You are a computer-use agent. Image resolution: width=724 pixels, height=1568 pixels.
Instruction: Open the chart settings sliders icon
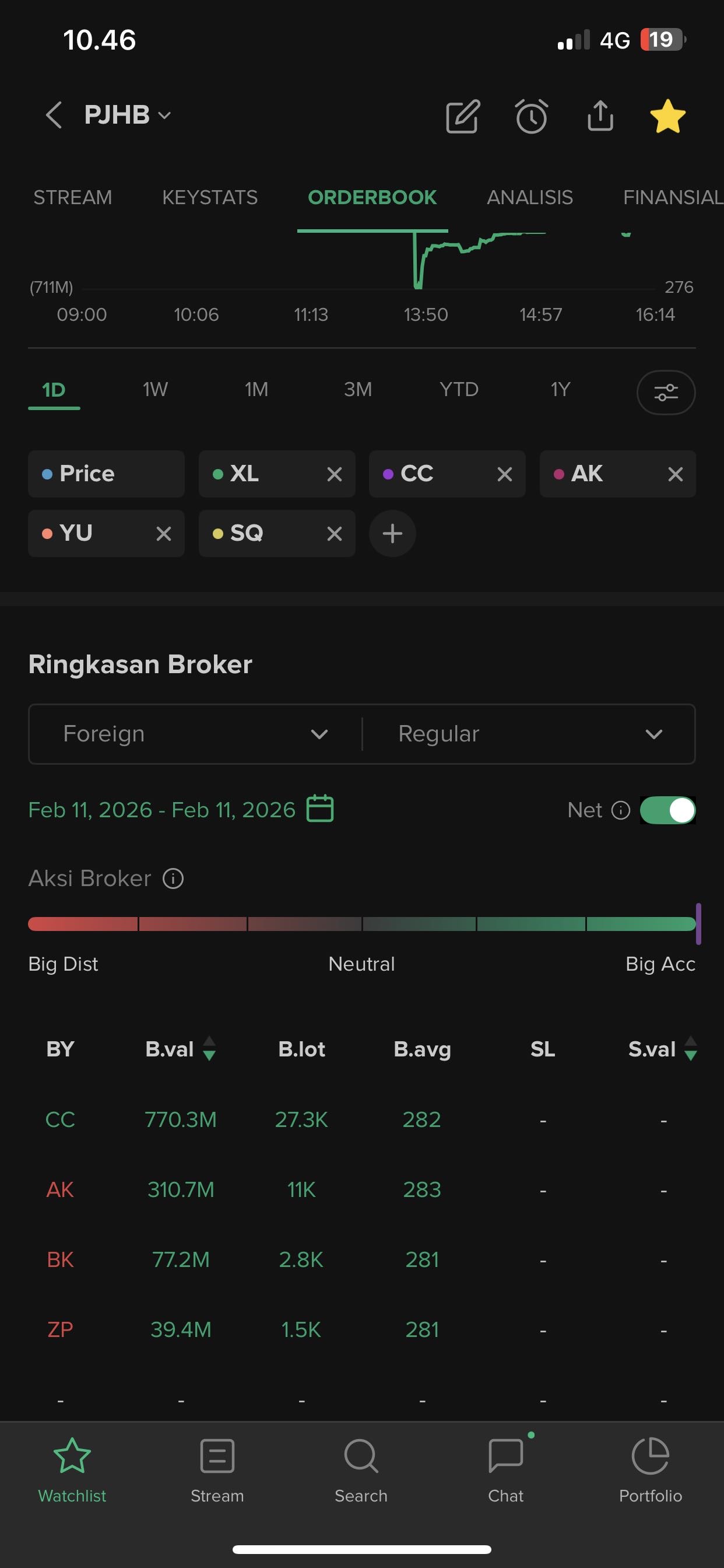[666, 392]
